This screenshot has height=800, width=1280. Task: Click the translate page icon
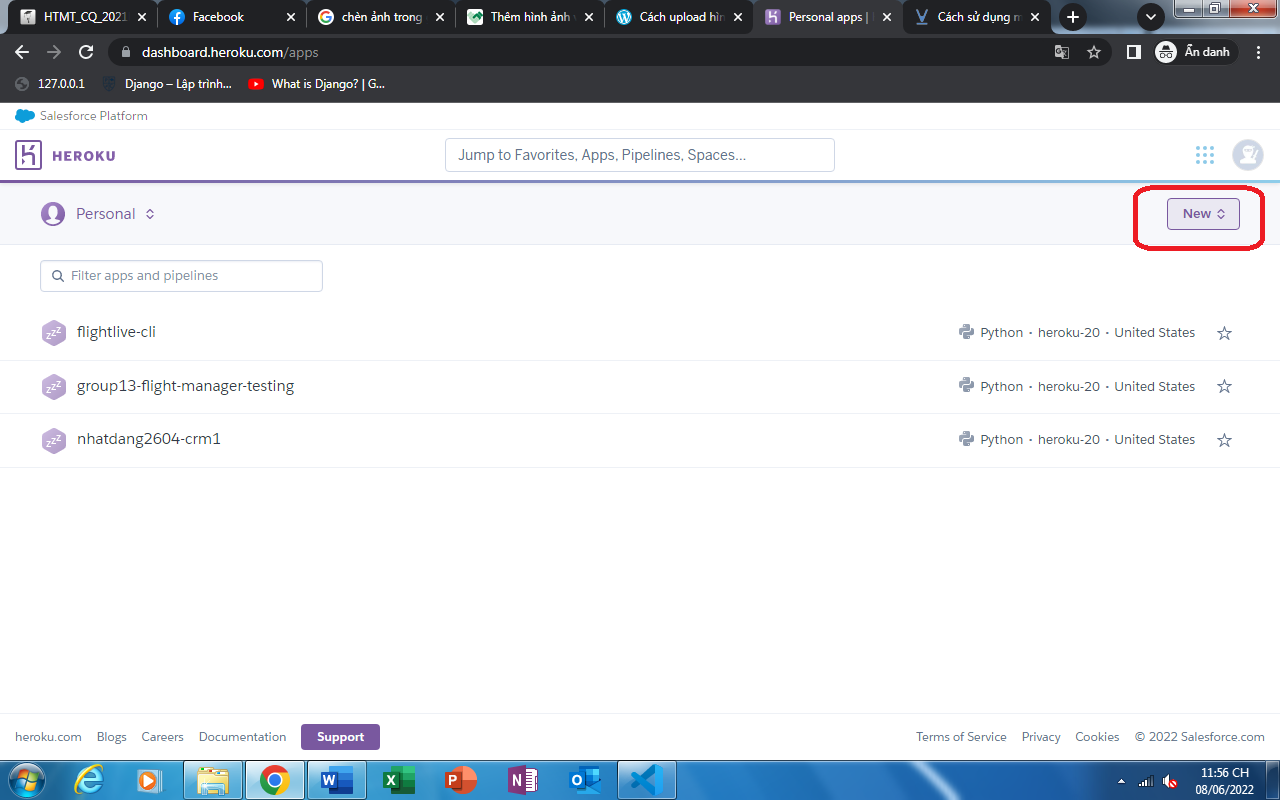click(x=1062, y=52)
